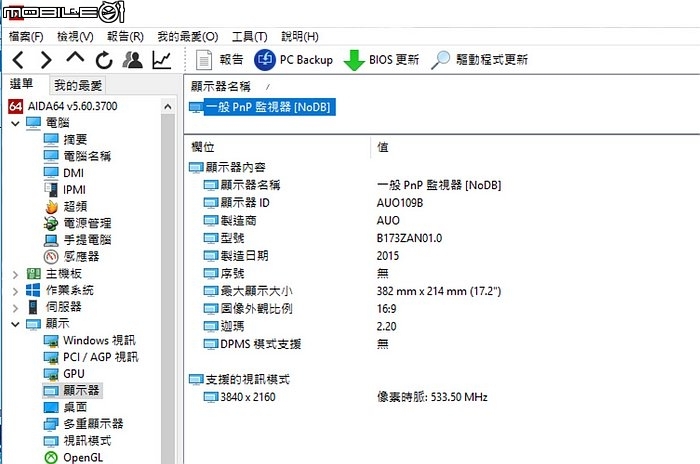
Task: Open the 報告(R) menu
Action: click(125, 37)
